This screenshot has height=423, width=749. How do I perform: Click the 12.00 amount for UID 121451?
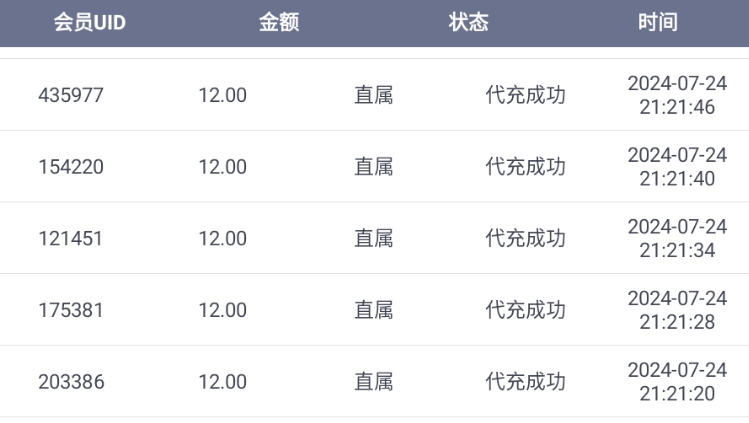point(222,239)
